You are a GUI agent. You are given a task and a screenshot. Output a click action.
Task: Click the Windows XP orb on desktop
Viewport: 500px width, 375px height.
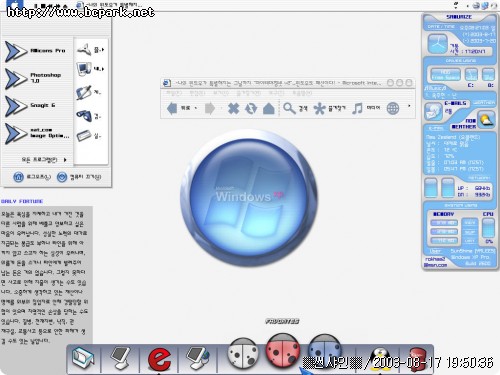coord(249,198)
